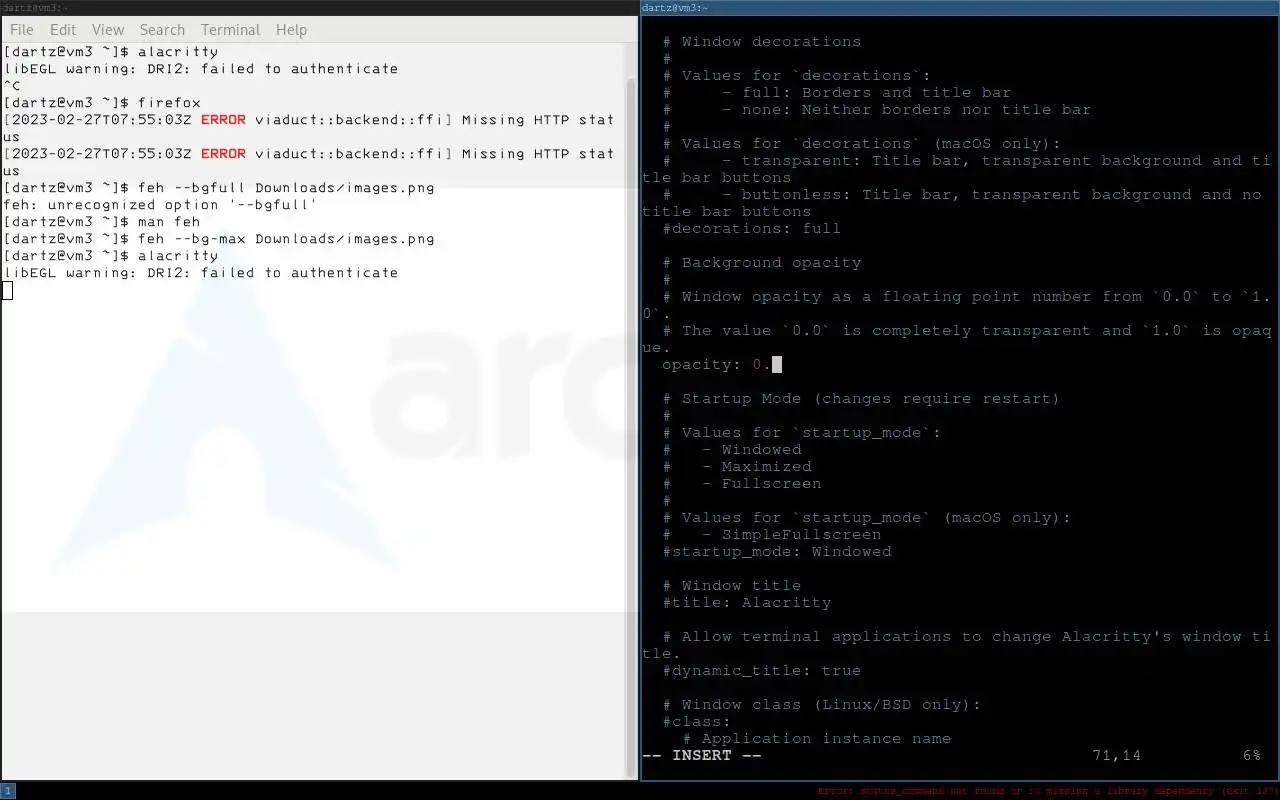
Task: Click the '- Windowed' option line
Action: (731, 450)
